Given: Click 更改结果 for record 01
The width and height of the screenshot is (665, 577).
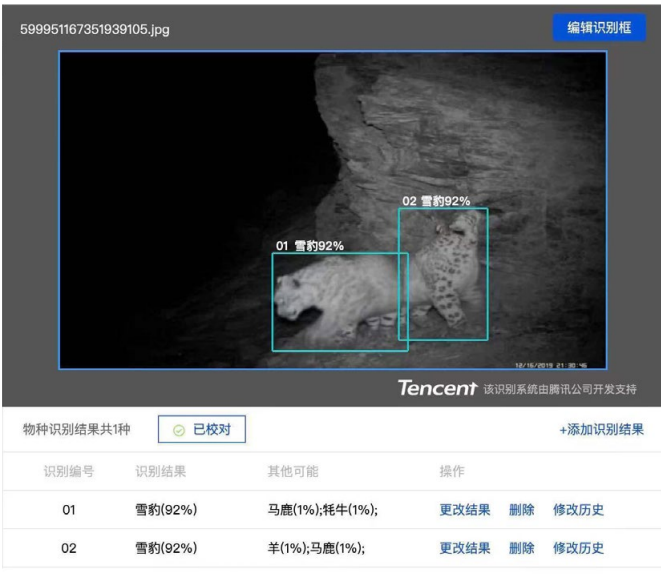Looking at the screenshot, I should [465, 510].
